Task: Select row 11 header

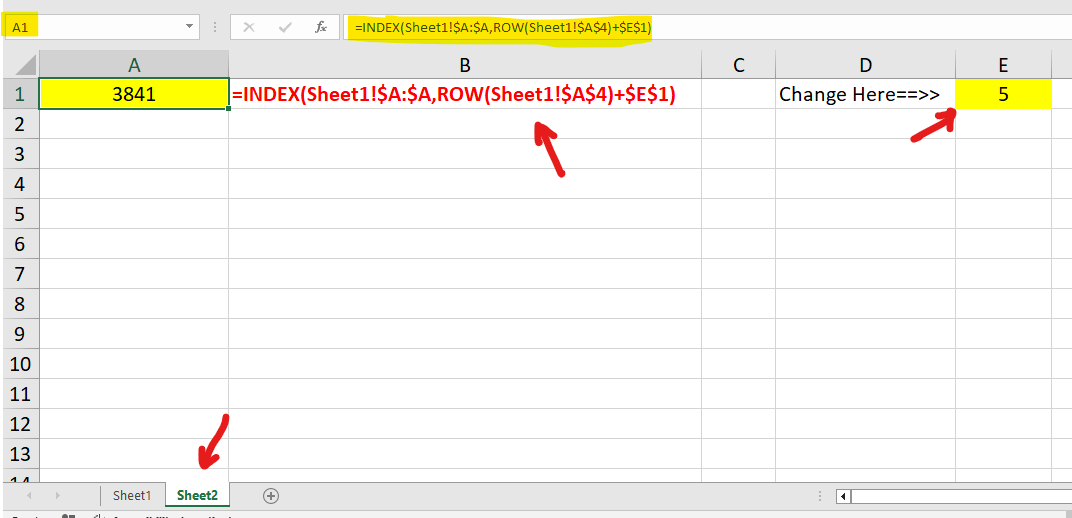Action: pos(22,394)
